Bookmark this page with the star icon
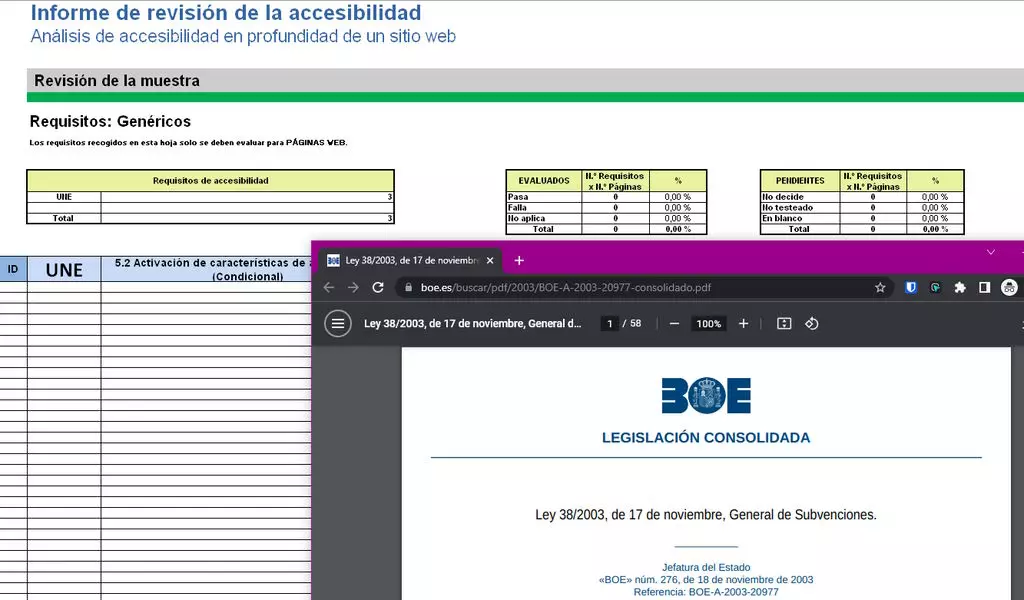Screen dimensions: 1024x600 pos(880,288)
